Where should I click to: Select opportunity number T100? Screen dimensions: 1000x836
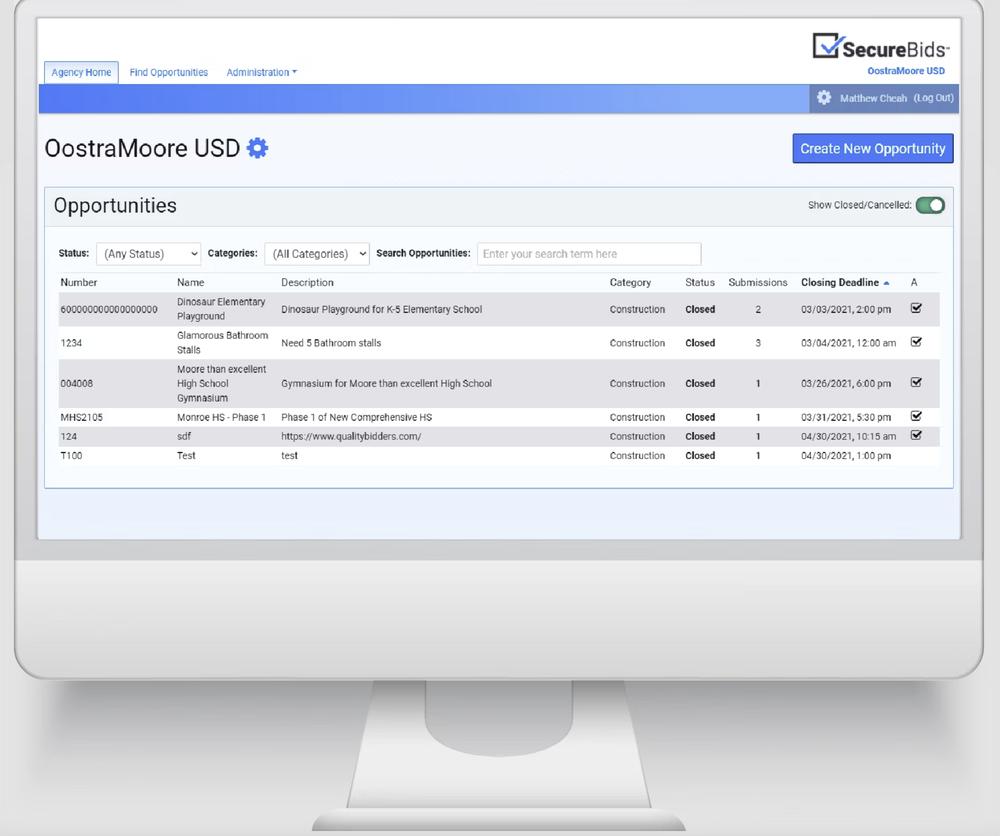point(71,455)
